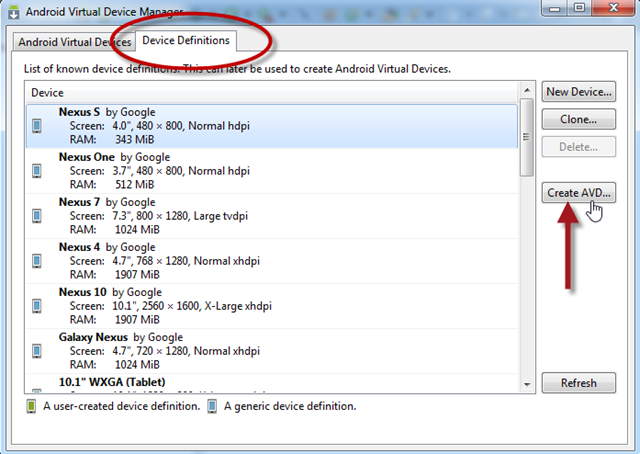The width and height of the screenshot is (640, 454).
Task: Select the Nexus One by Google row
Action: pos(271,171)
